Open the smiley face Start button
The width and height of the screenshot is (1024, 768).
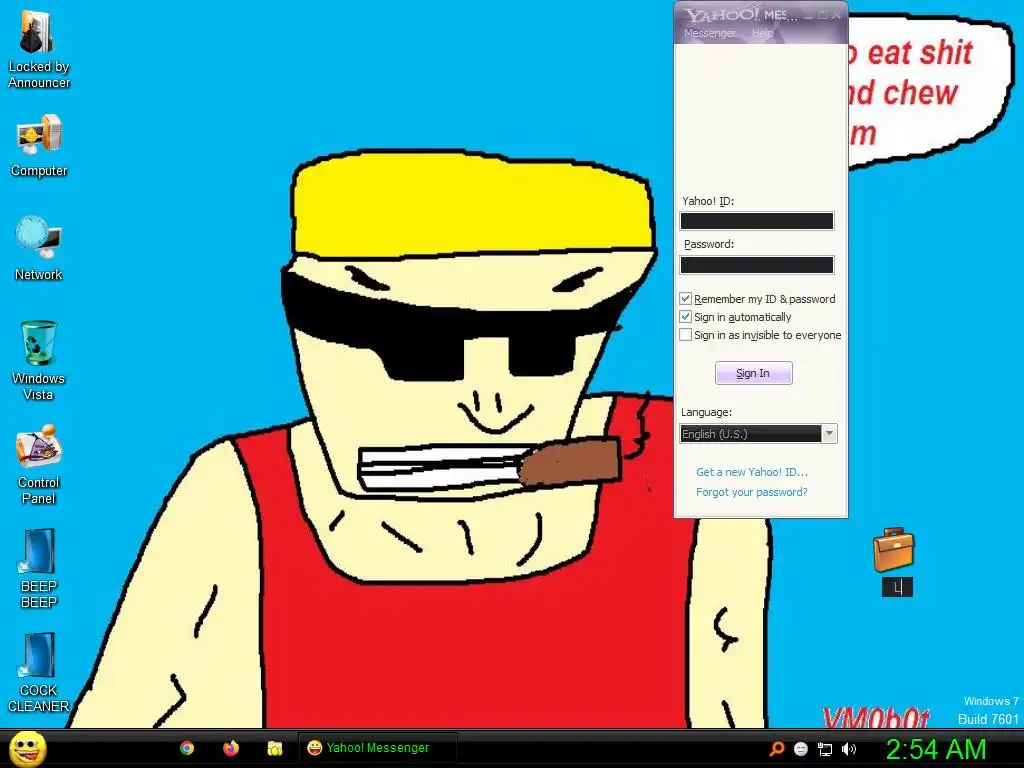click(28, 748)
